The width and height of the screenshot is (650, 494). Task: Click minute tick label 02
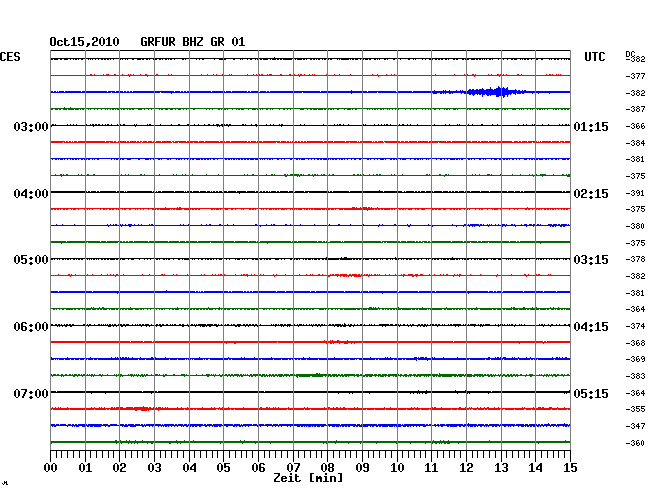[x=119, y=468]
